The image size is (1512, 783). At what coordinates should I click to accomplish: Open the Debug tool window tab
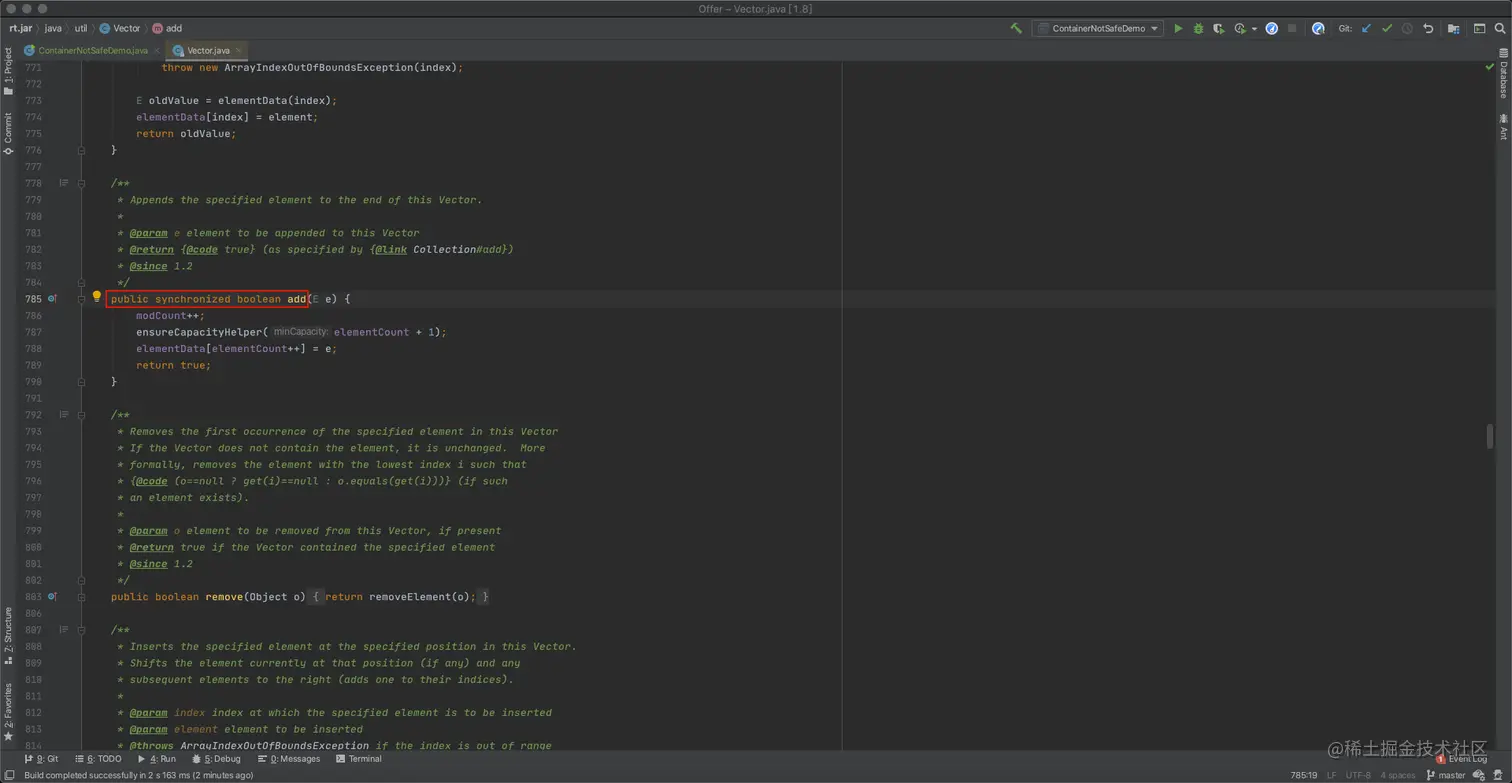coord(215,759)
